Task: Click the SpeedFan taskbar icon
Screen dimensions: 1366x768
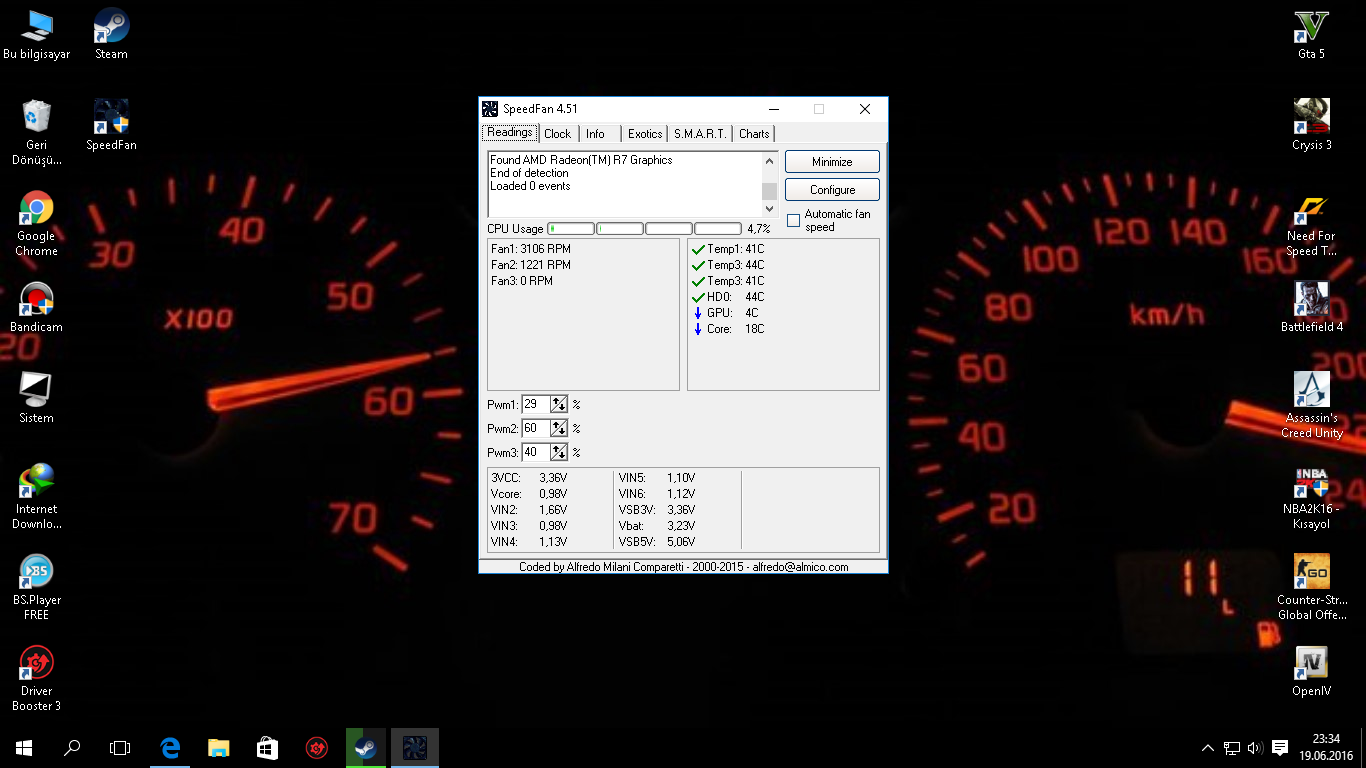Action: (x=414, y=747)
